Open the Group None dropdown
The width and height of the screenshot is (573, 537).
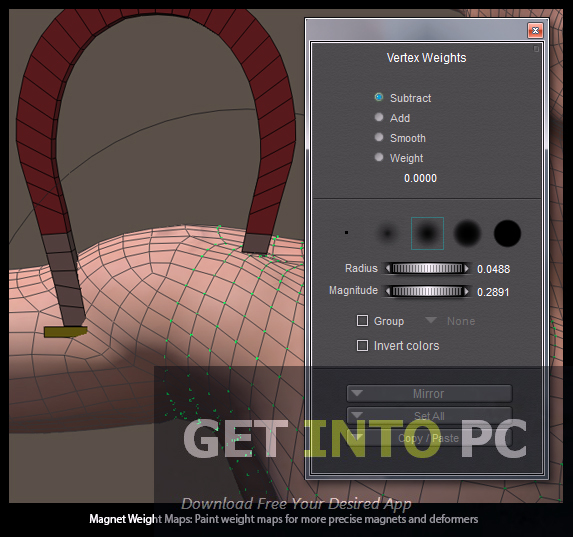pos(450,321)
